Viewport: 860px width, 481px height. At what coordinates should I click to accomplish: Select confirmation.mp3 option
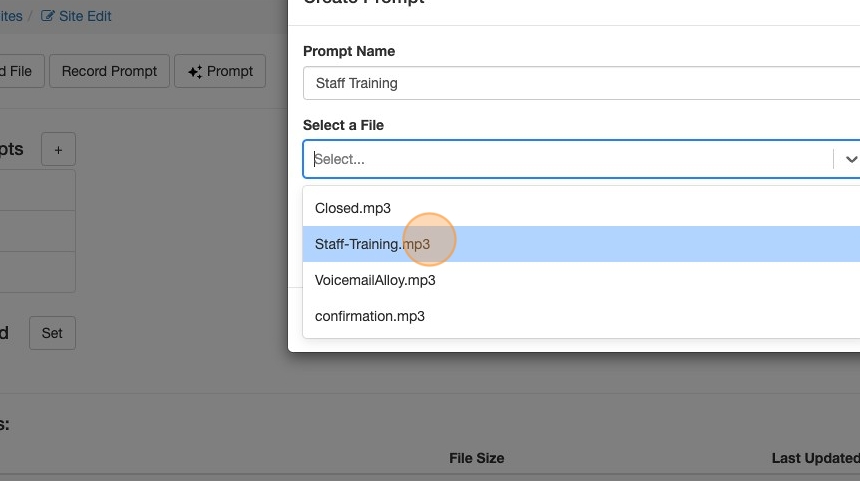[581, 316]
